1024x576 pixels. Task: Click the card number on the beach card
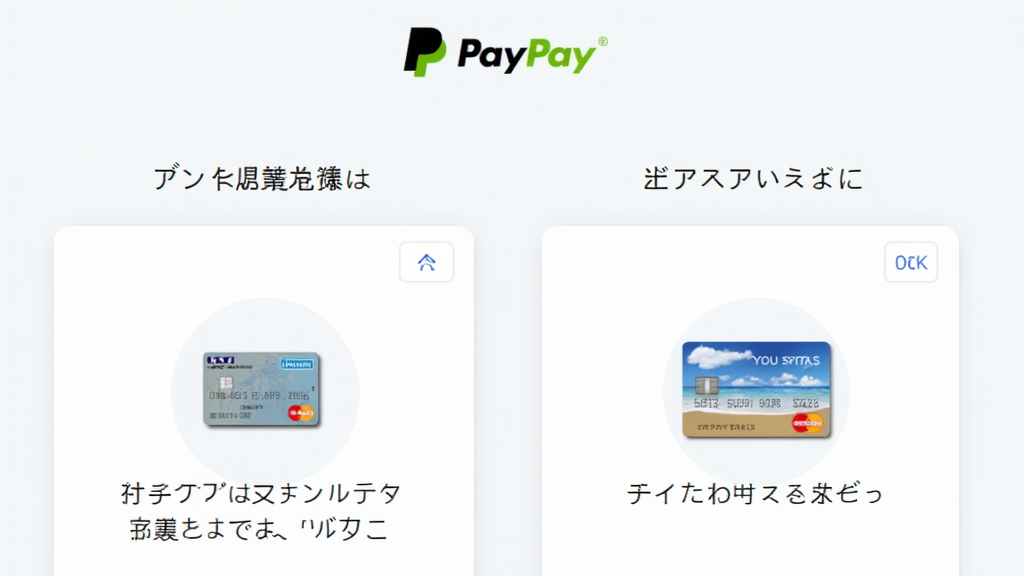coord(756,404)
